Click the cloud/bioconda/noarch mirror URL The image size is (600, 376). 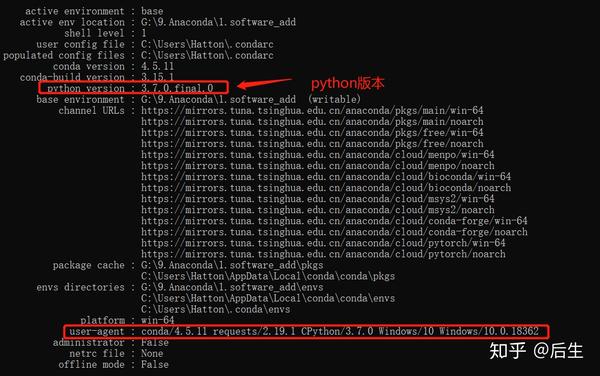coord(326,188)
